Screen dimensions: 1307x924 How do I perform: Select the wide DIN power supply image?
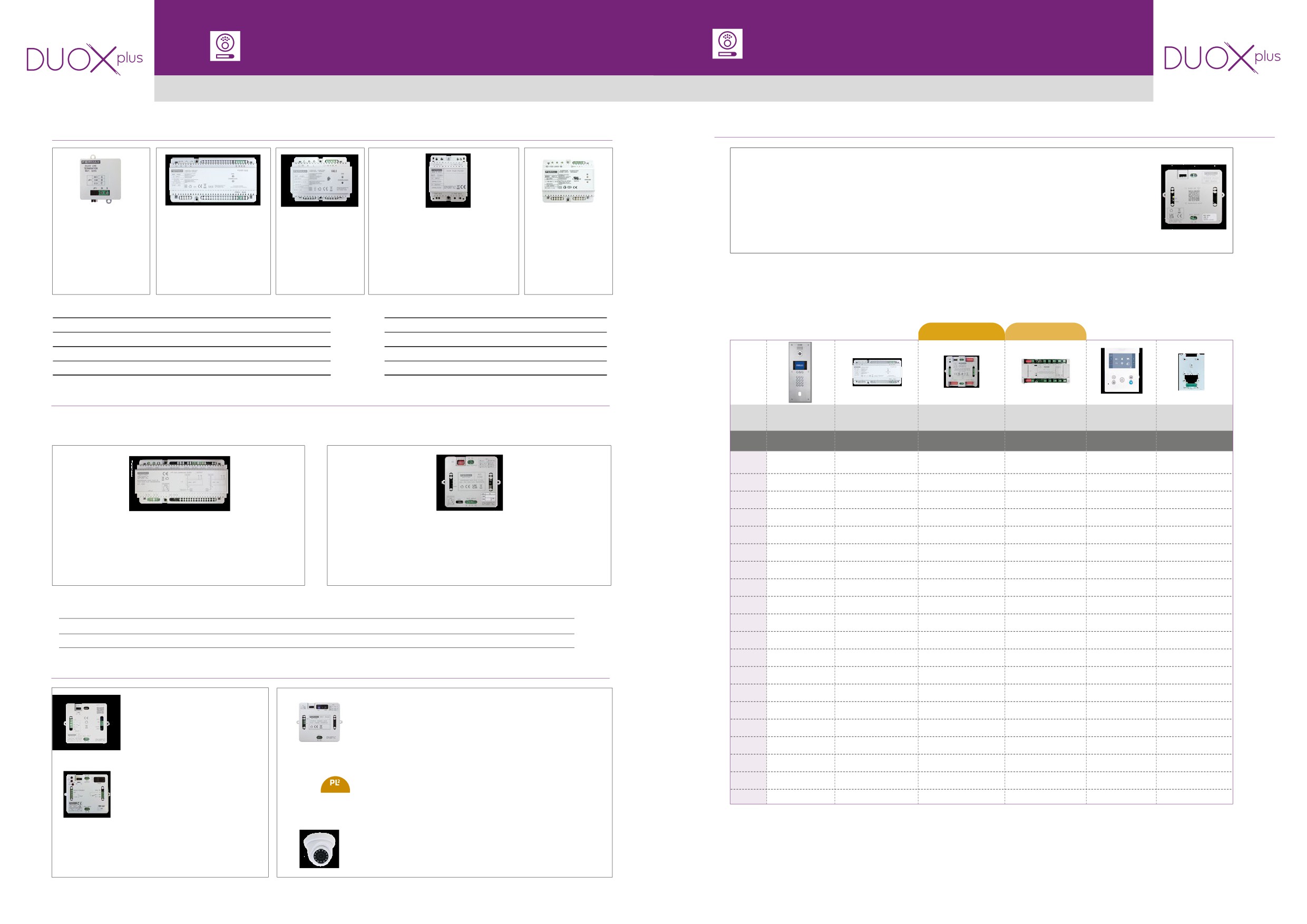tap(212, 180)
